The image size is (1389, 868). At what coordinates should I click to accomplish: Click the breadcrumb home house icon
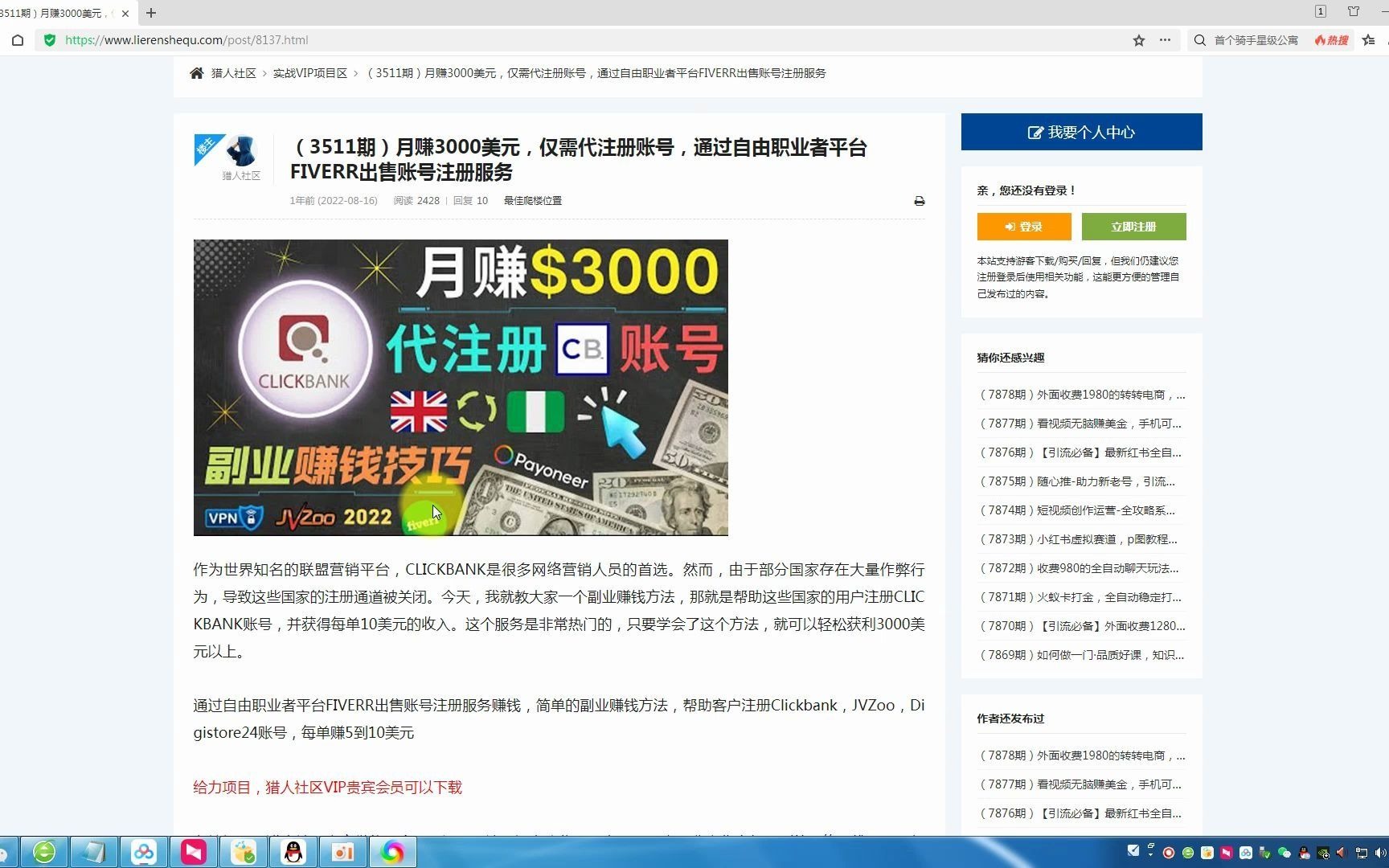click(196, 73)
